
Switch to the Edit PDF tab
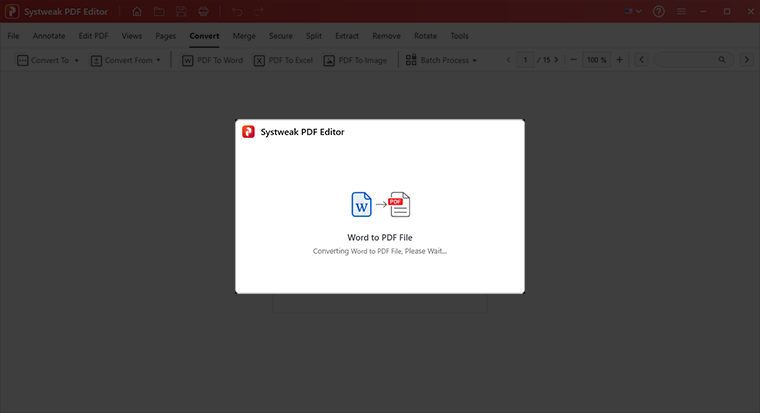[x=93, y=36]
